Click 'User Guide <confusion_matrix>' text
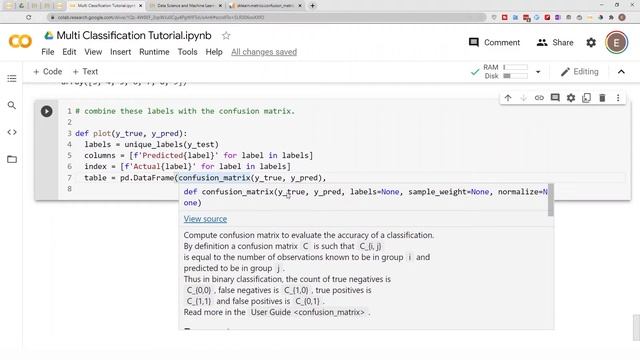This screenshot has width=640, height=360. 308,312
